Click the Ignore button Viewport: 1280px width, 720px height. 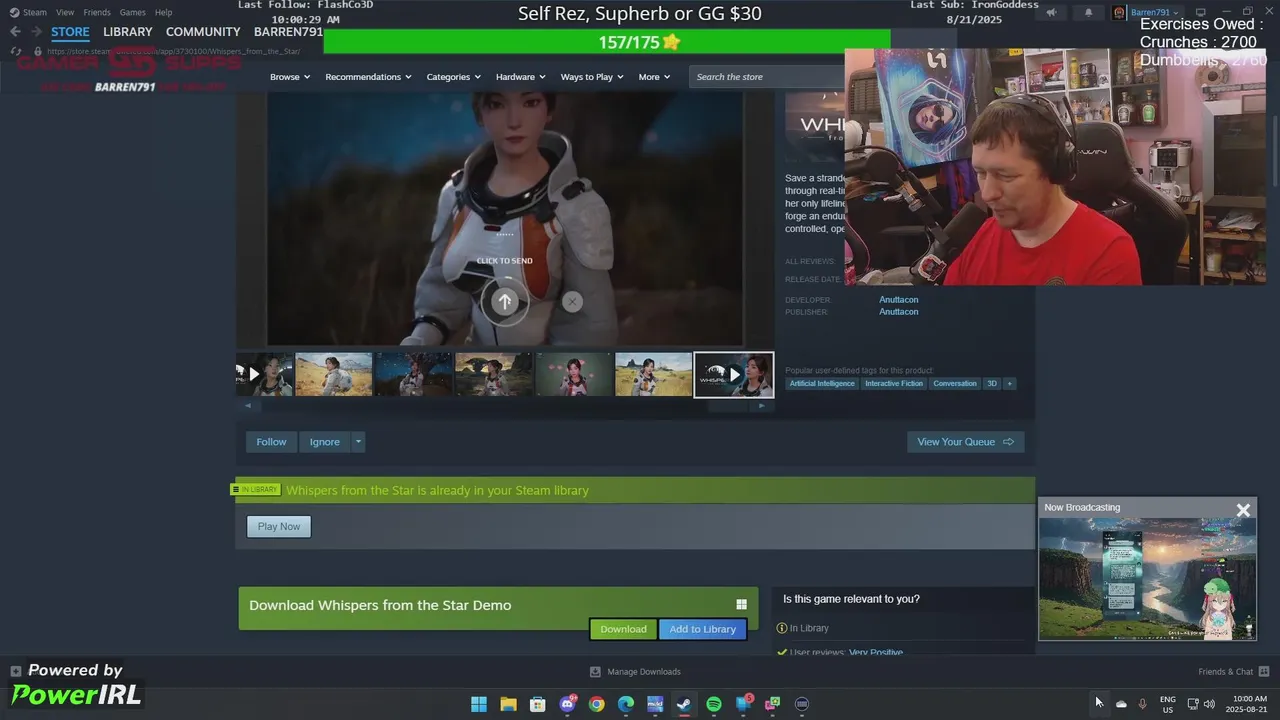[x=324, y=442]
